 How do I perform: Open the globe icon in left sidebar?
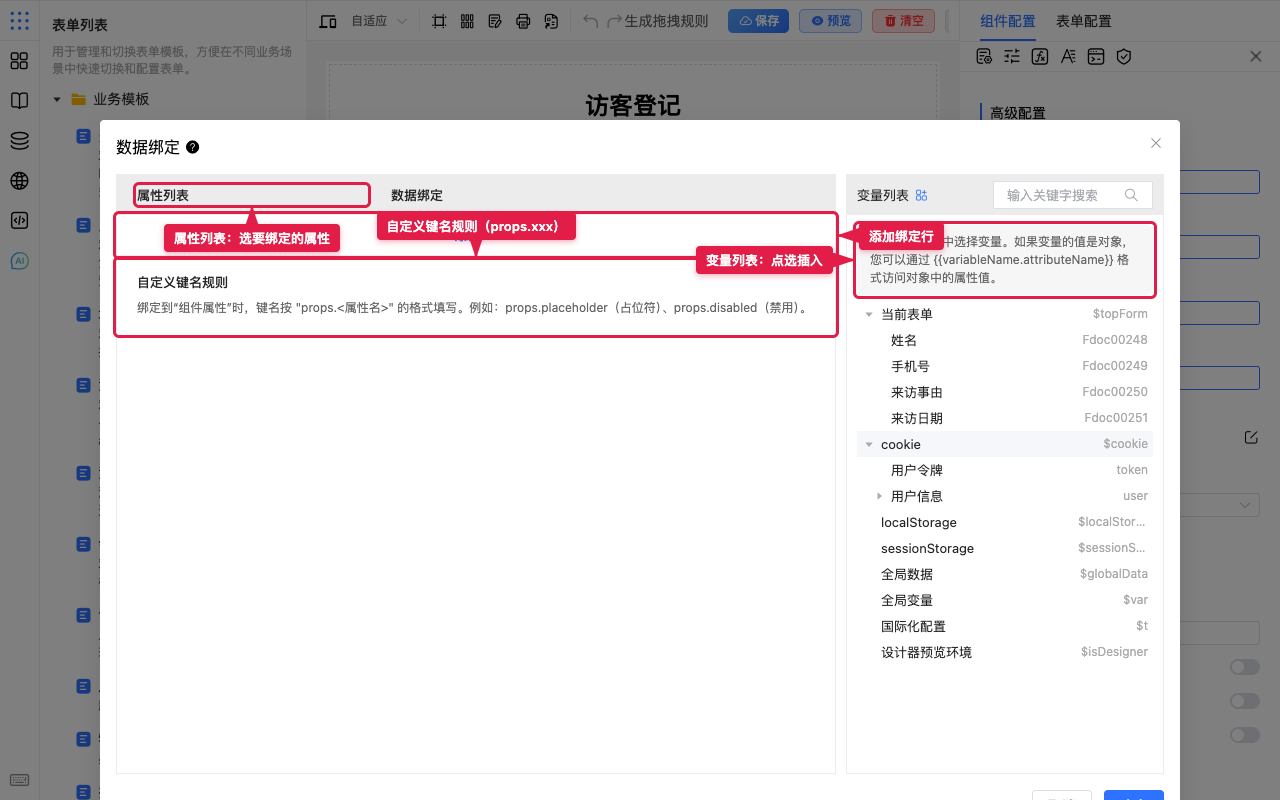[x=19, y=181]
